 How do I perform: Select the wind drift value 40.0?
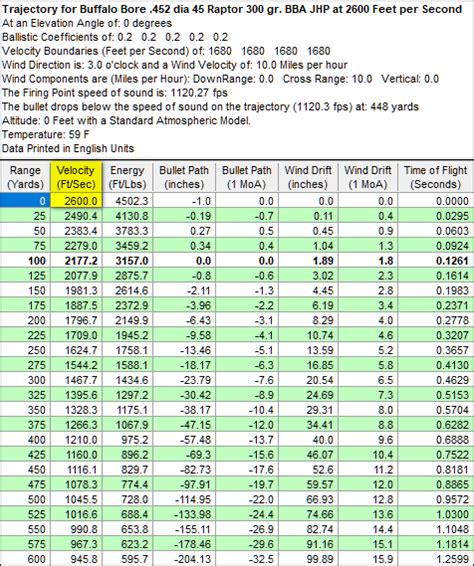(308, 440)
